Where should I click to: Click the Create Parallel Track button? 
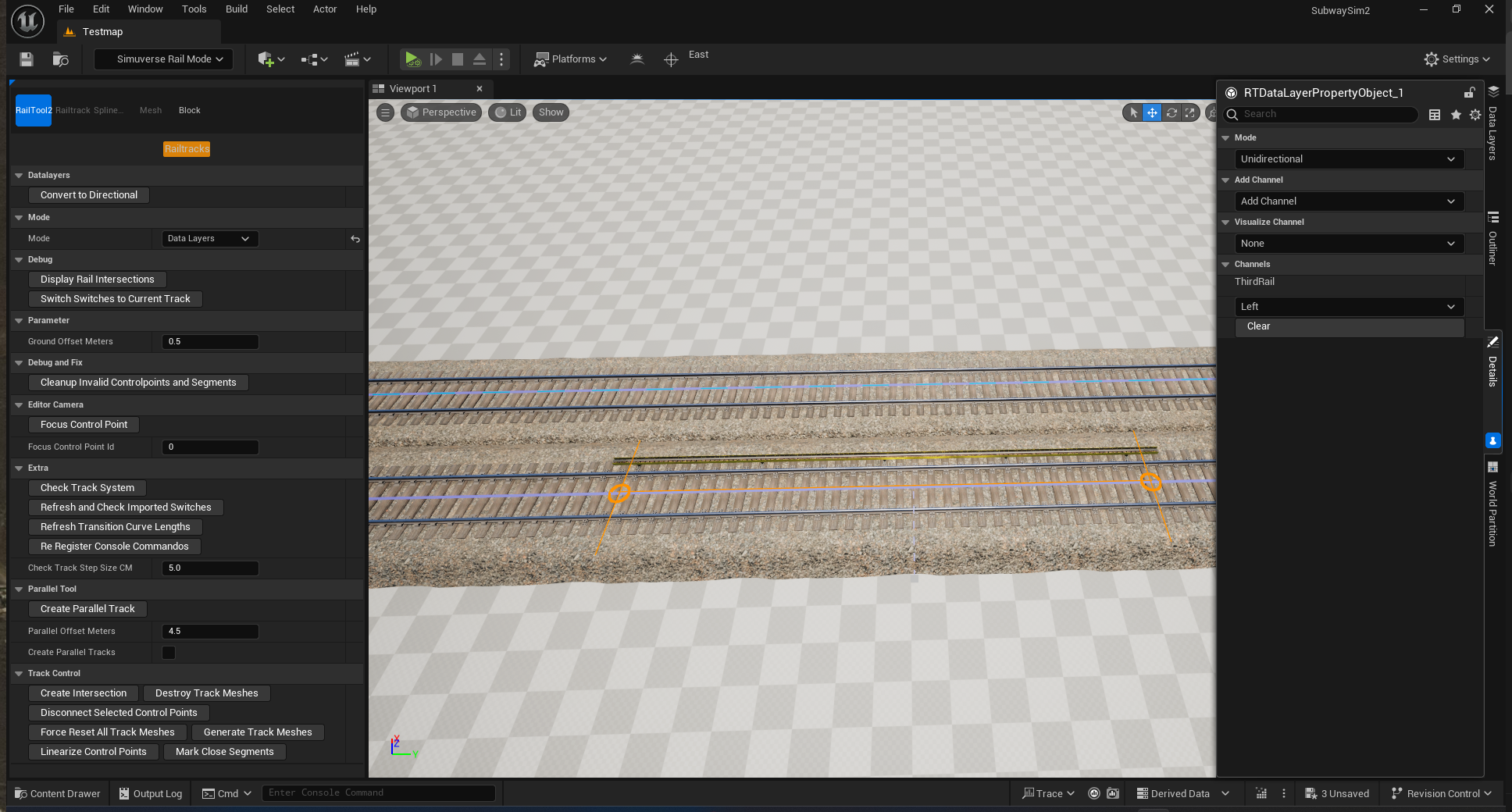pos(87,609)
